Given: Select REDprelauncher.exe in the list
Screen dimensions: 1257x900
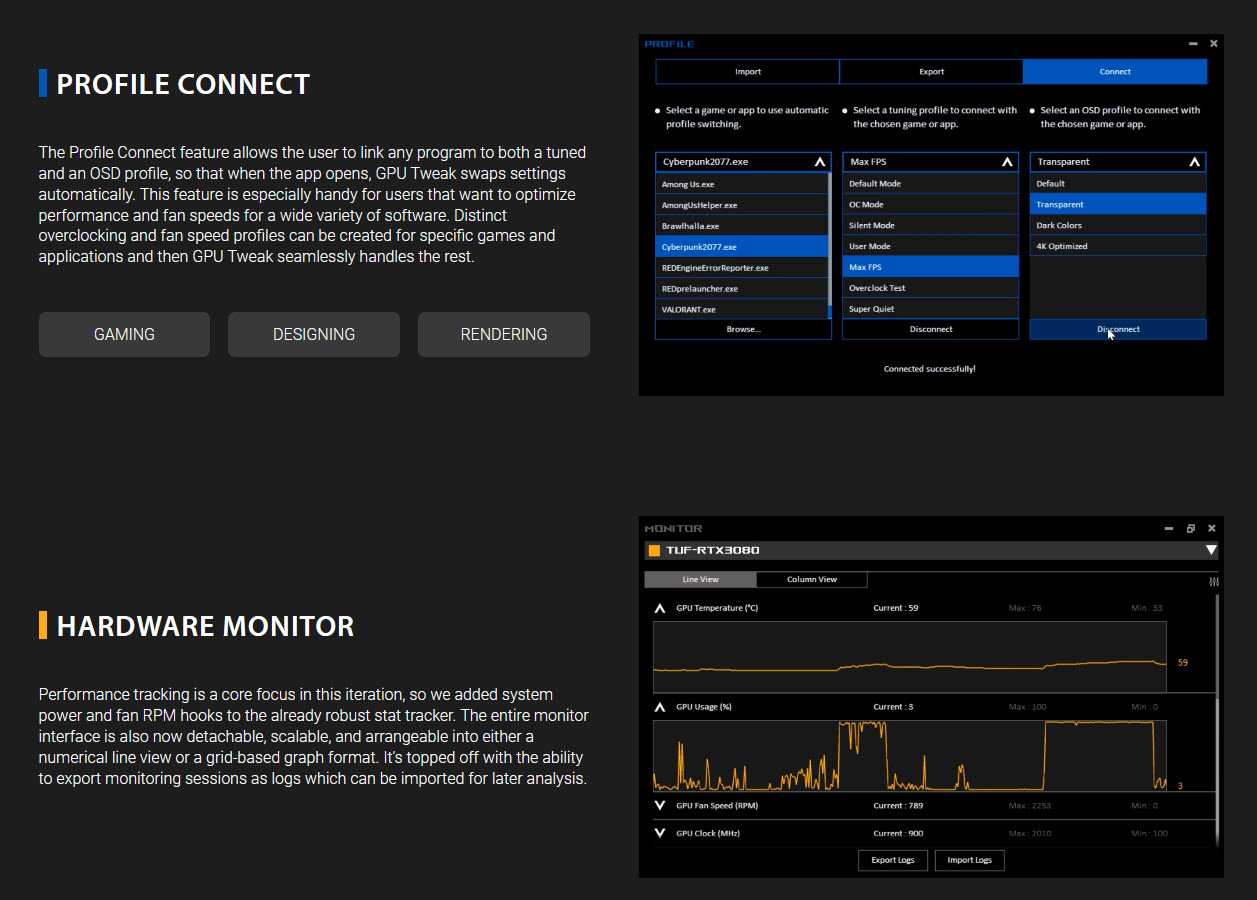Looking at the screenshot, I should click(x=742, y=289).
